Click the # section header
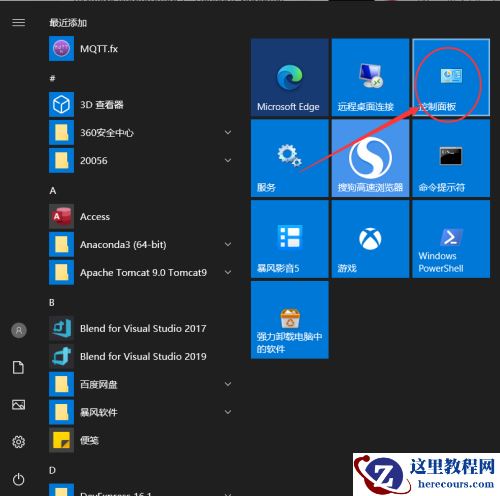500x496 pixels. (52, 78)
